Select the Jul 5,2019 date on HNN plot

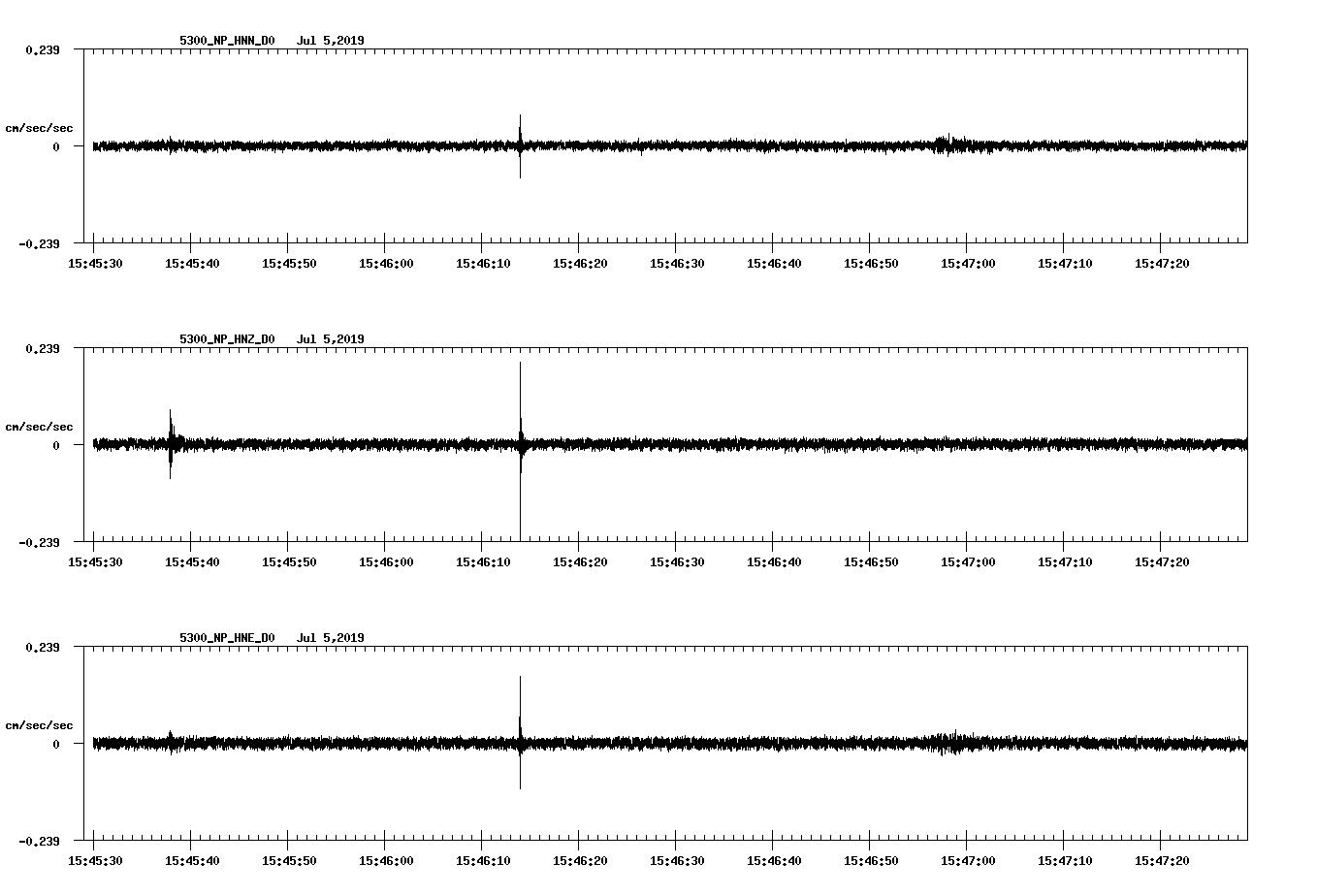pos(331,41)
